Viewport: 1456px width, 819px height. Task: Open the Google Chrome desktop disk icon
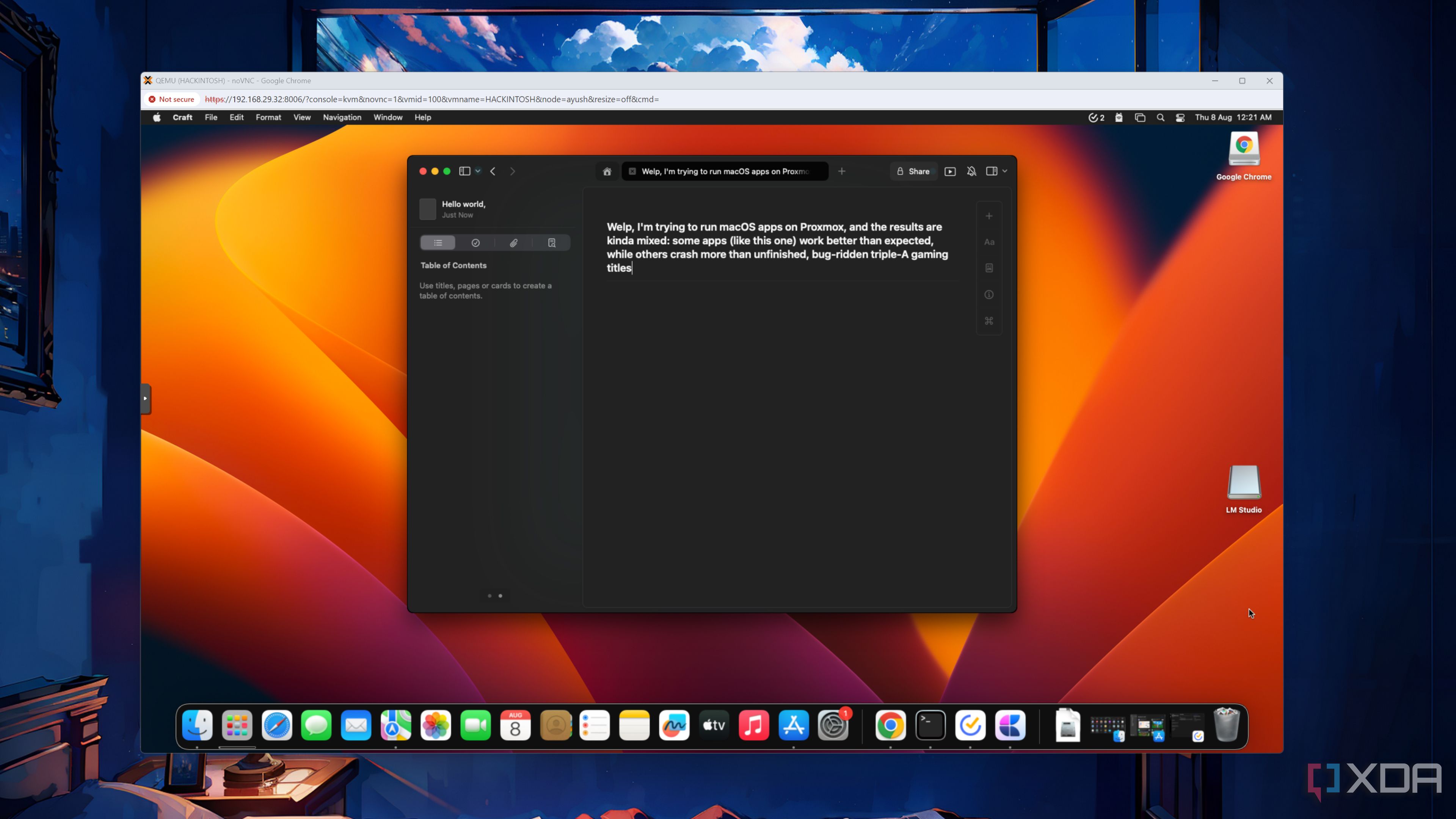point(1244,150)
